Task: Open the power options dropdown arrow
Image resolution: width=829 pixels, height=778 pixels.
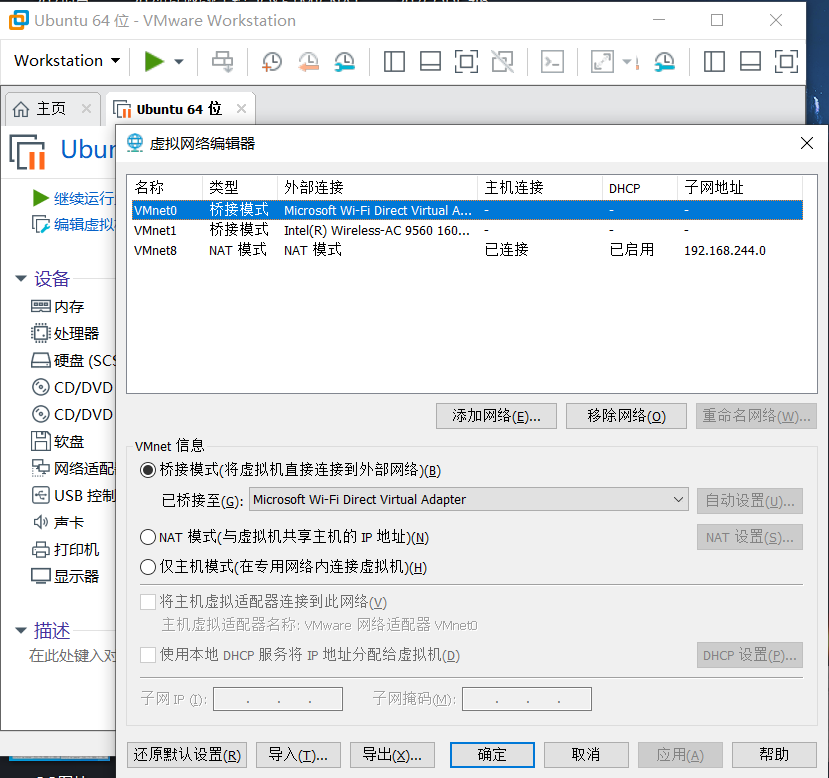Action: pyautogui.click(x=179, y=62)
